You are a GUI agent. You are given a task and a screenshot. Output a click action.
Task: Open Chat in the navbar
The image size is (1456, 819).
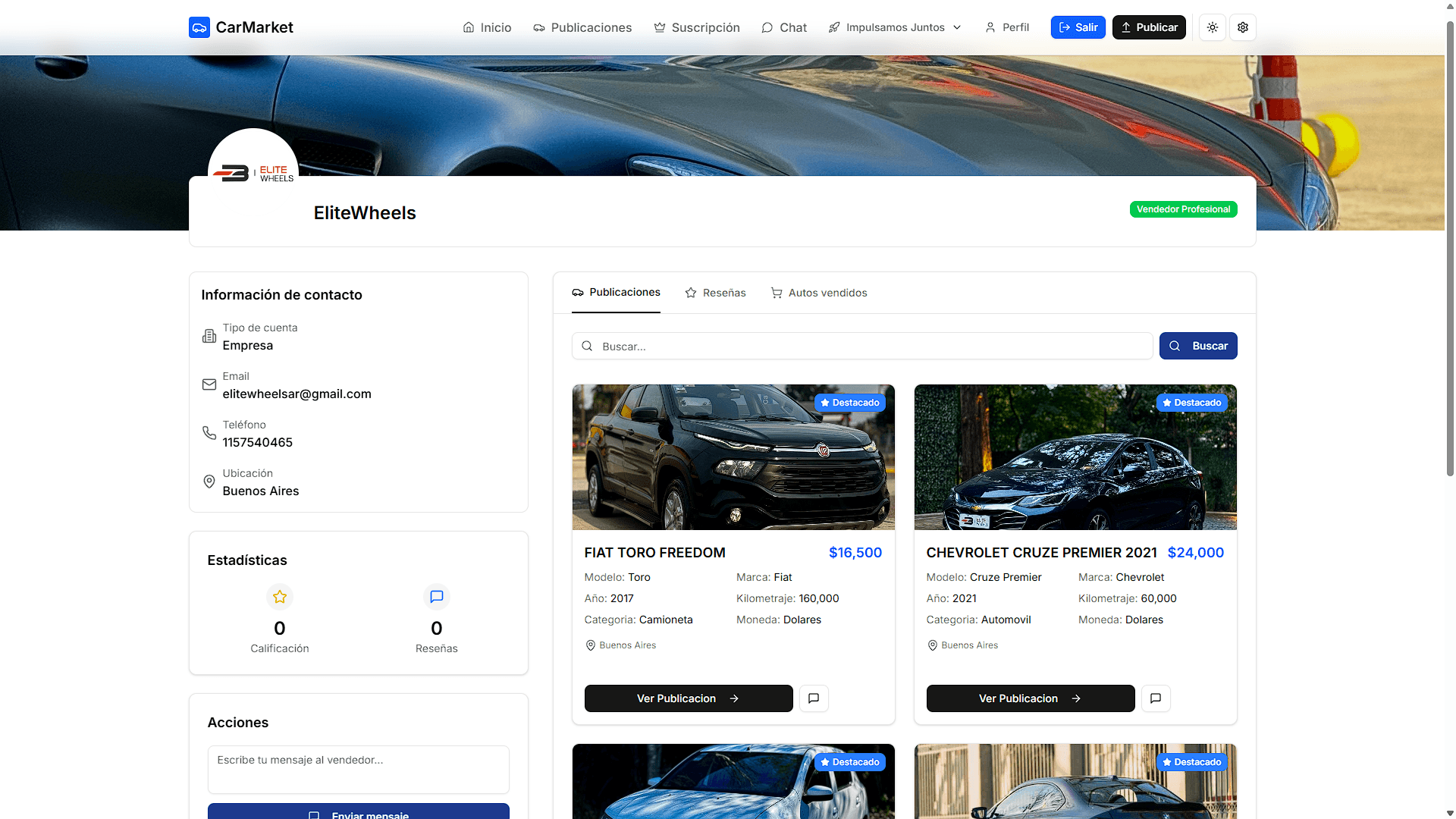point(784,27)
